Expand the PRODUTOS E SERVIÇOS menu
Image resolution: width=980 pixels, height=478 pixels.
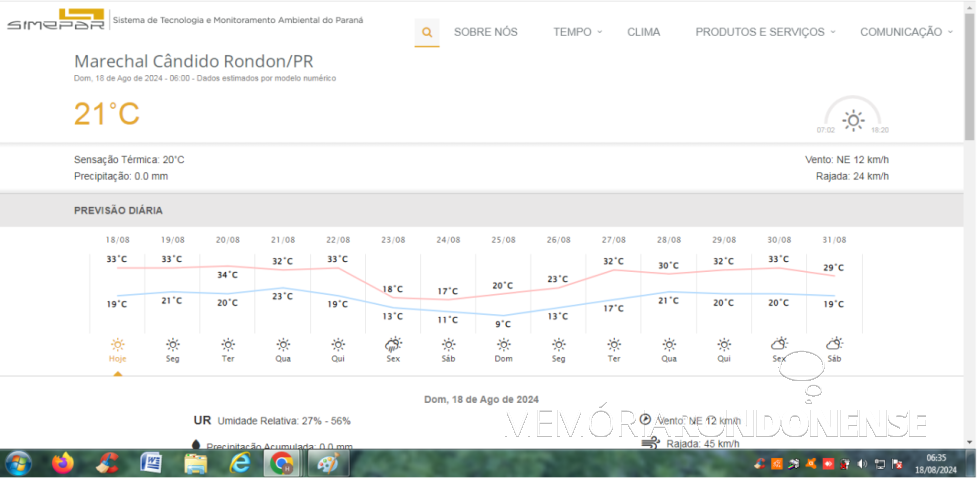(x=765, y=32)
